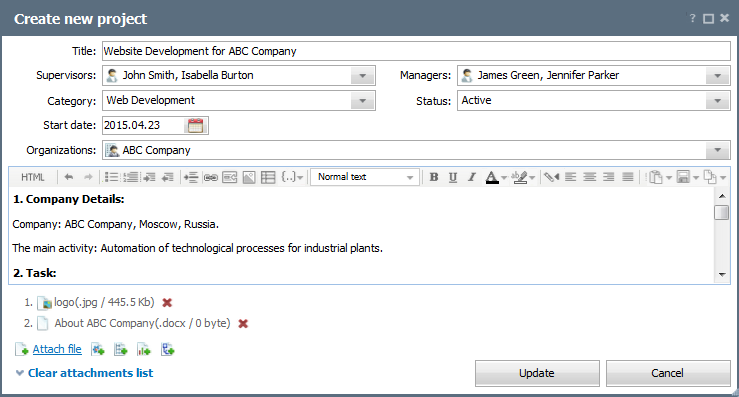
Task: Click the Update button
Action: coord(537,373)
